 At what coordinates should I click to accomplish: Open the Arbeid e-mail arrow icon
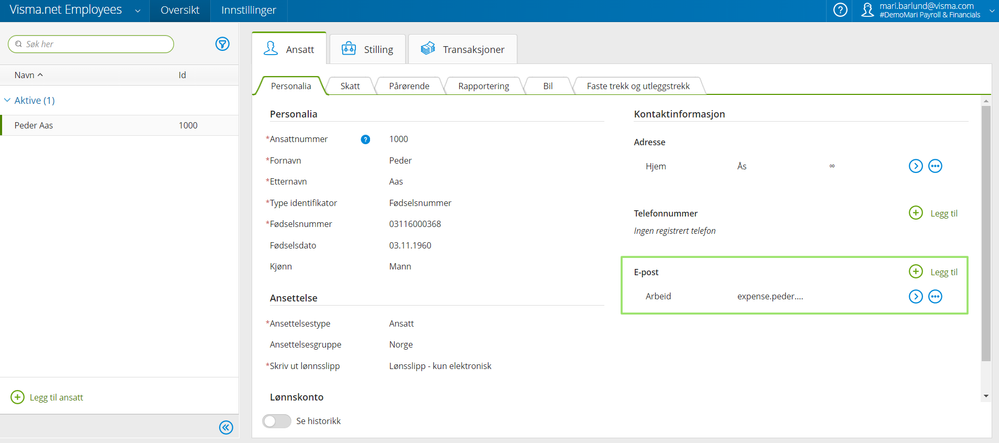[x=916, y=296]
